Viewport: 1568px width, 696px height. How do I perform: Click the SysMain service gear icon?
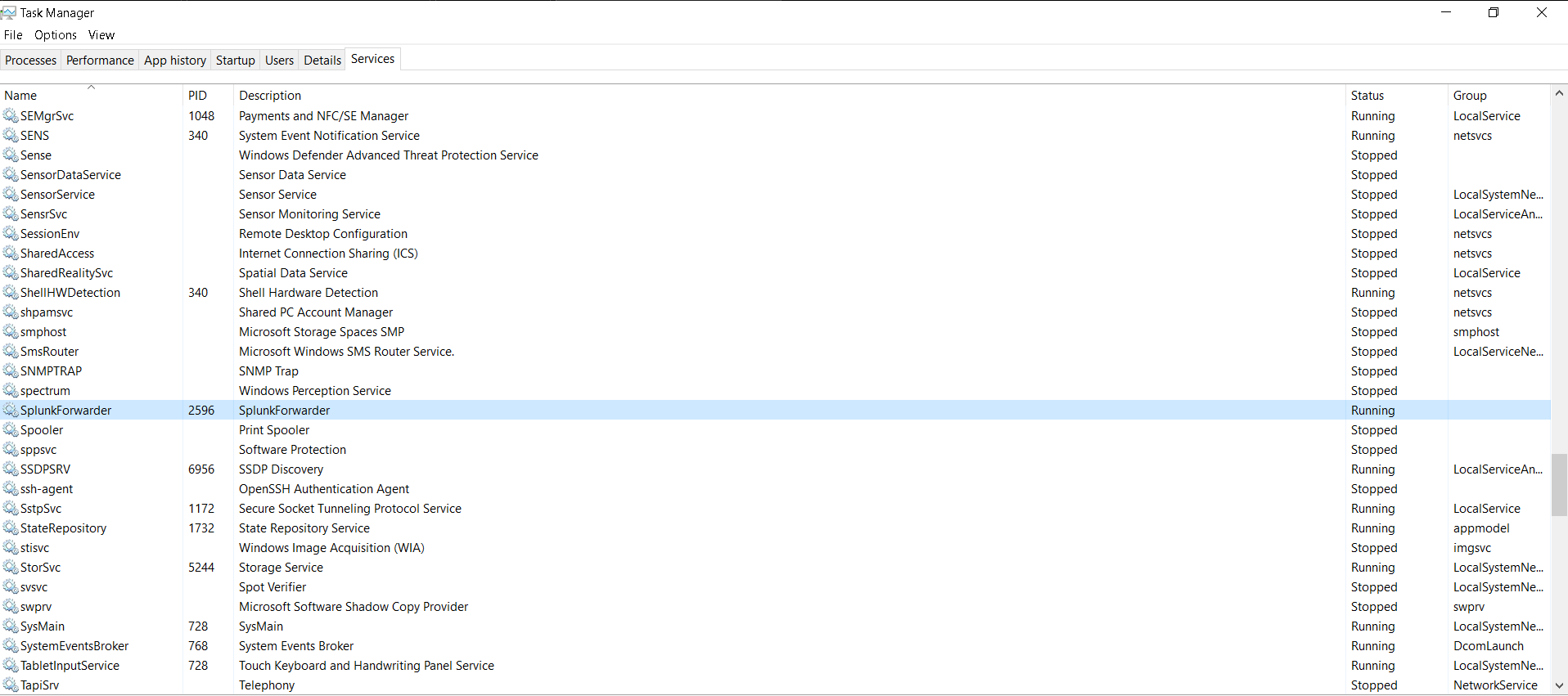pyautogui.click(x=11, y=626)
